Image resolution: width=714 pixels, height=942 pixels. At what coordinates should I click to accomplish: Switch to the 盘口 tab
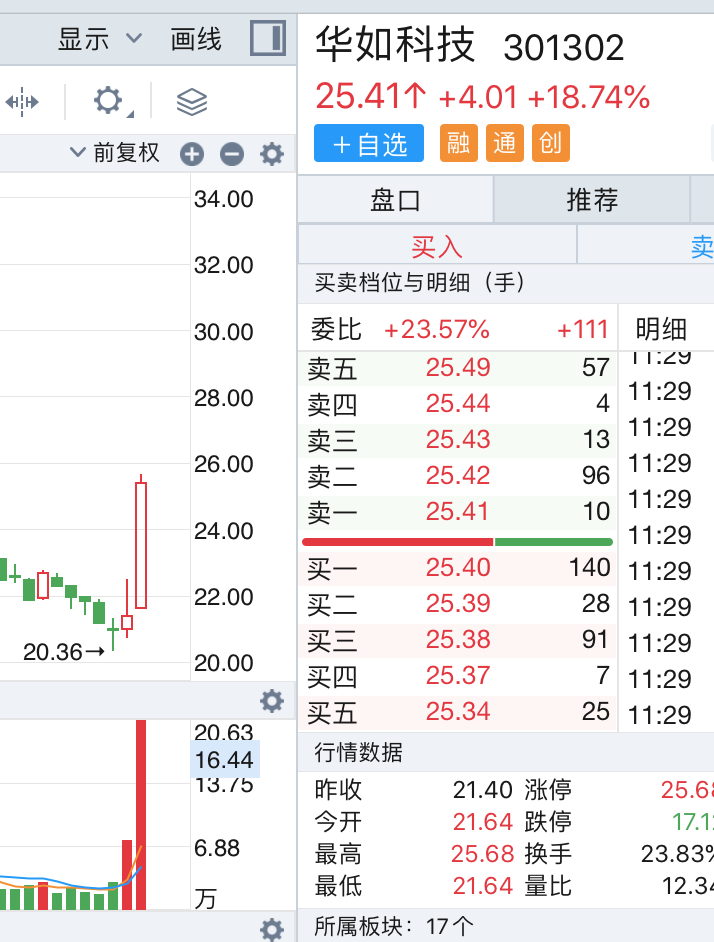pyautogui.click(x=396, y=200)
